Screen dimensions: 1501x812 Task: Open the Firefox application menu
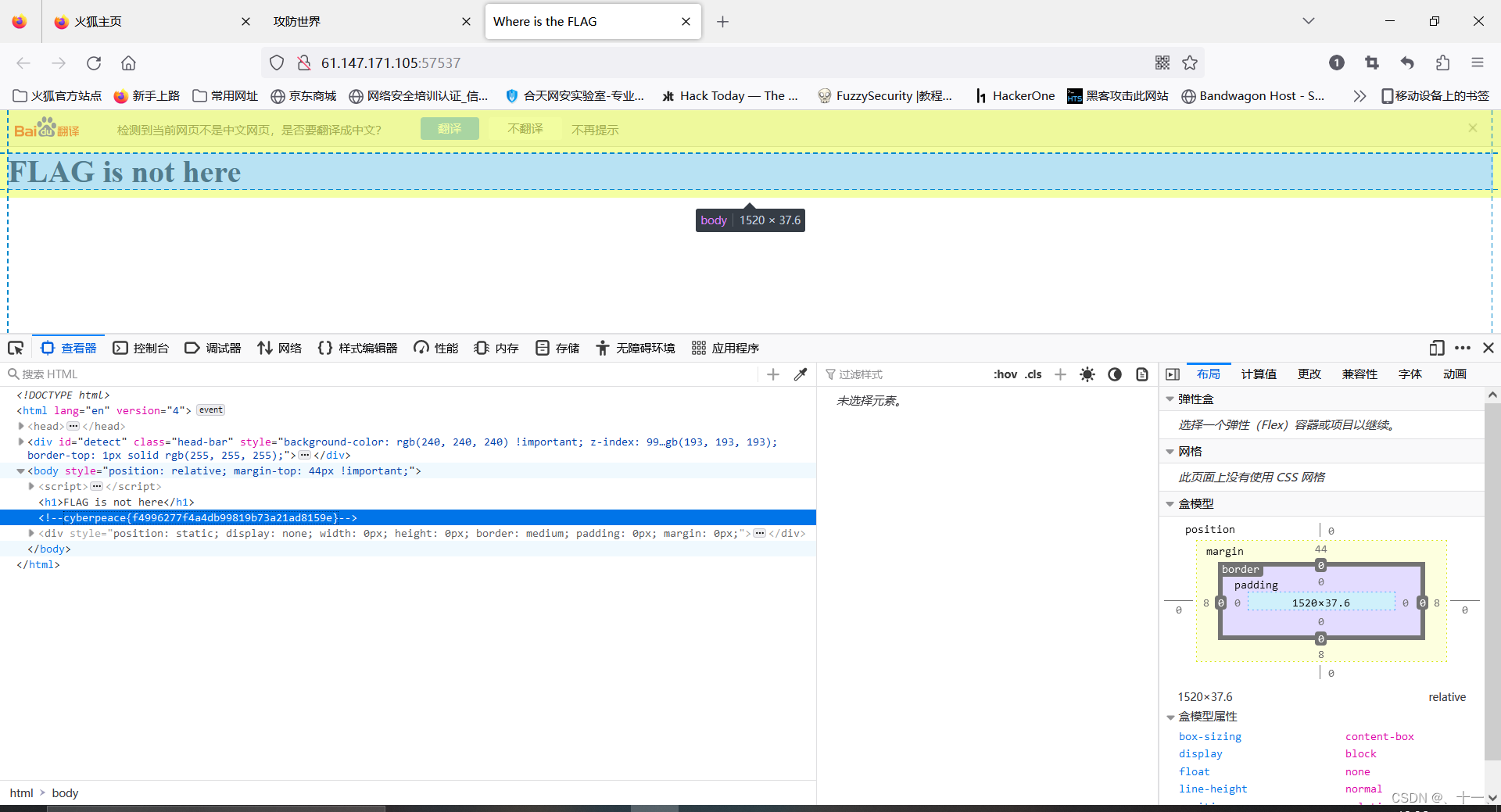tap(1477, 63)
